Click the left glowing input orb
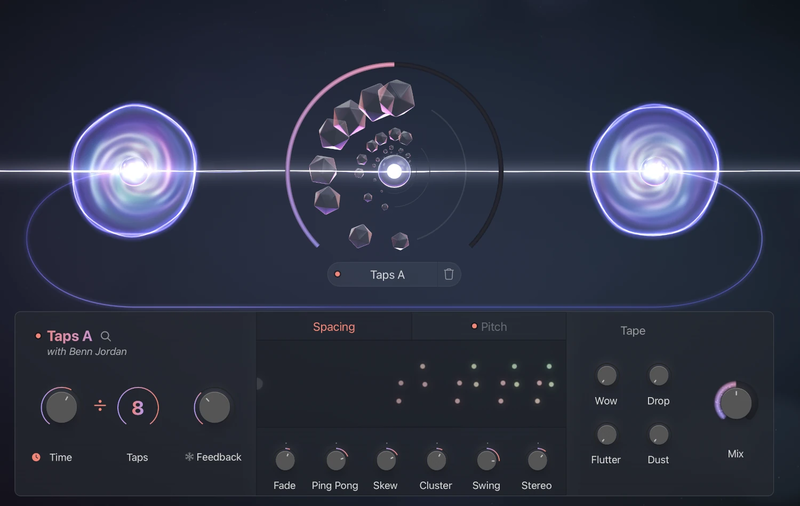 pos(134,171)
